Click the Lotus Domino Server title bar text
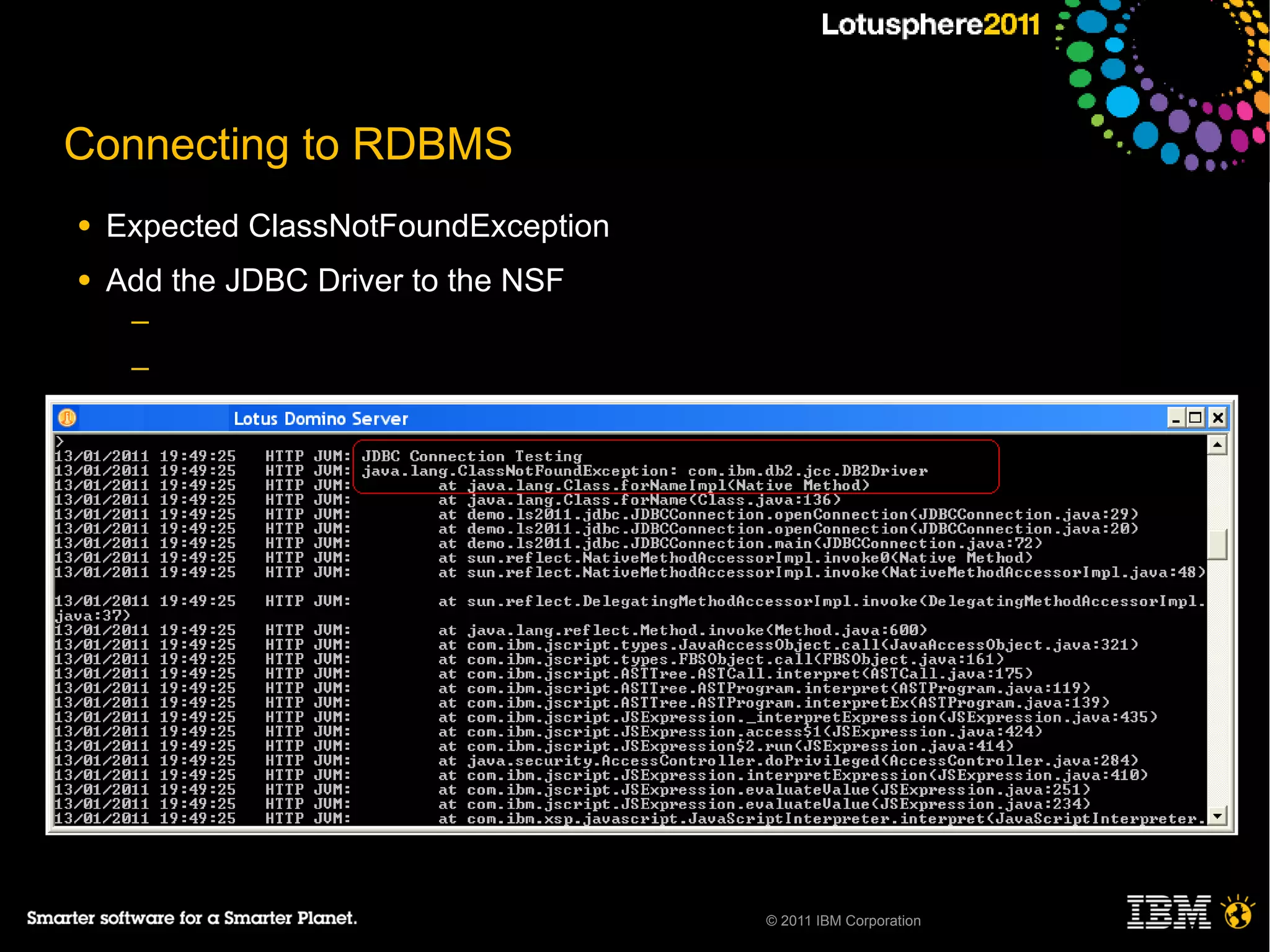The width and height of the screenshot is (1270, 952). [x=321, y=419]
